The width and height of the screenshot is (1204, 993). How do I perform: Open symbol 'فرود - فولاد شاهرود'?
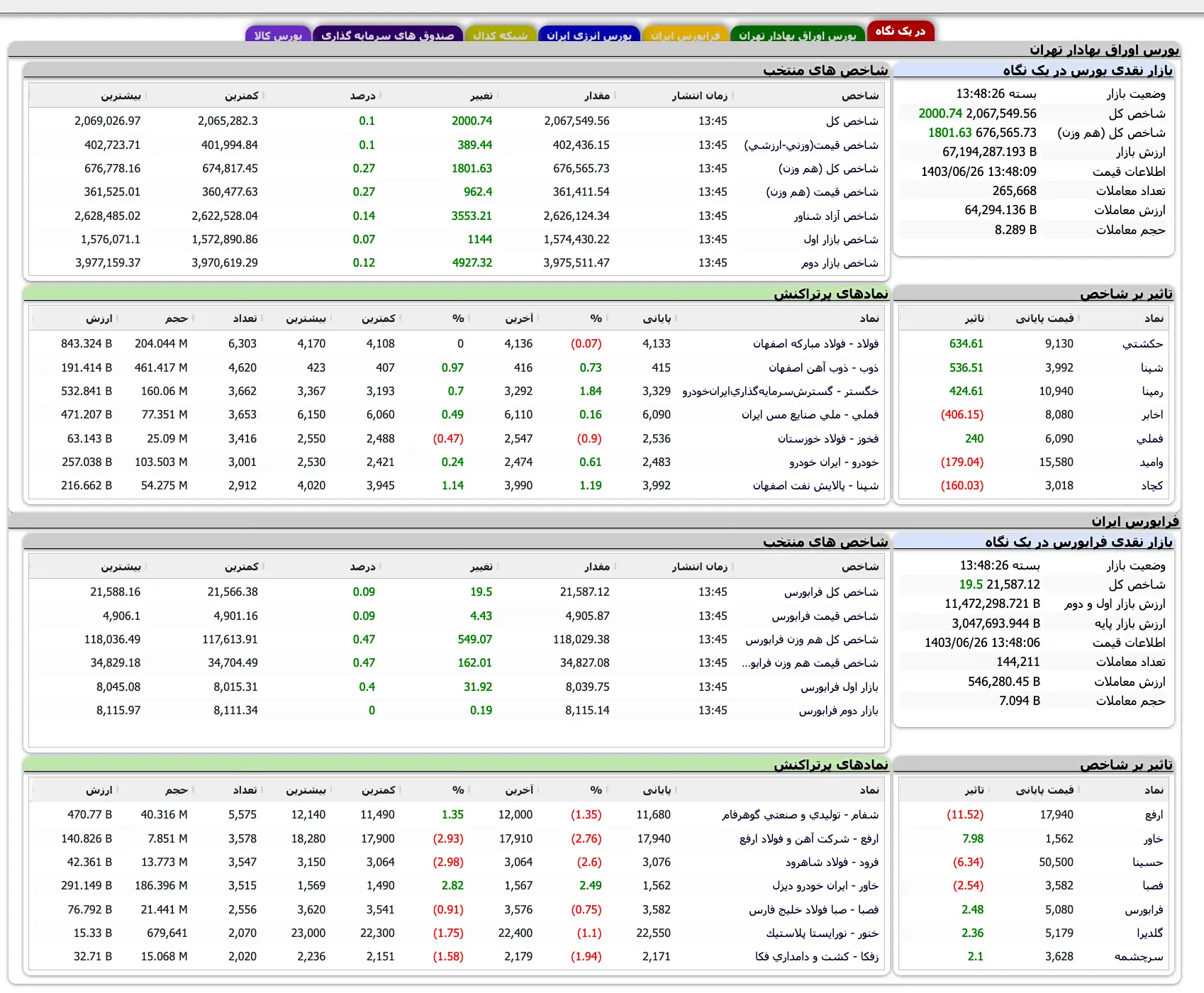tap(832, 862)
